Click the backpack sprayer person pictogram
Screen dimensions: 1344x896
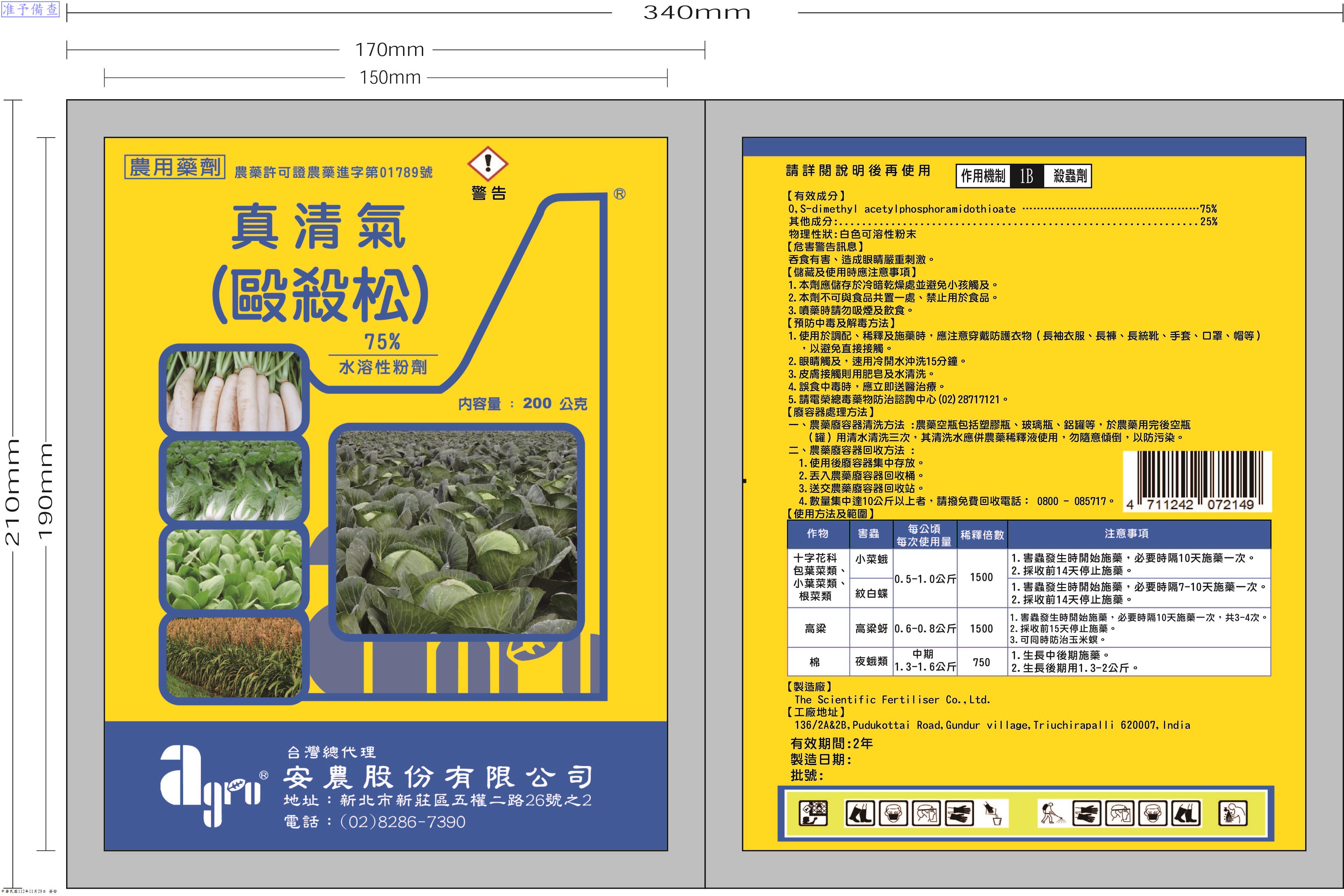1053,814
